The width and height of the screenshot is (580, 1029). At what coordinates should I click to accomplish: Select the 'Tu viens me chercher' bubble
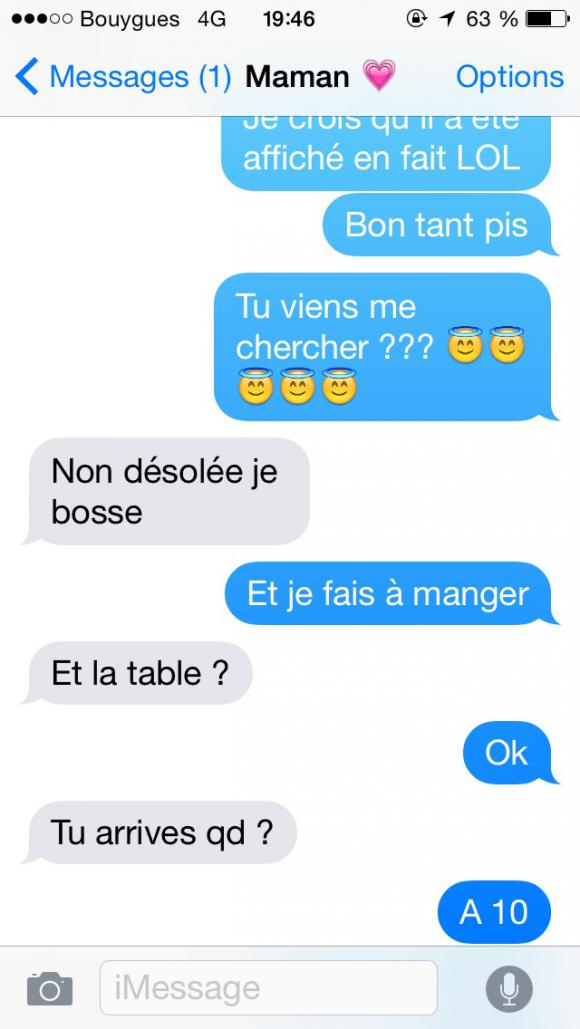386,347
